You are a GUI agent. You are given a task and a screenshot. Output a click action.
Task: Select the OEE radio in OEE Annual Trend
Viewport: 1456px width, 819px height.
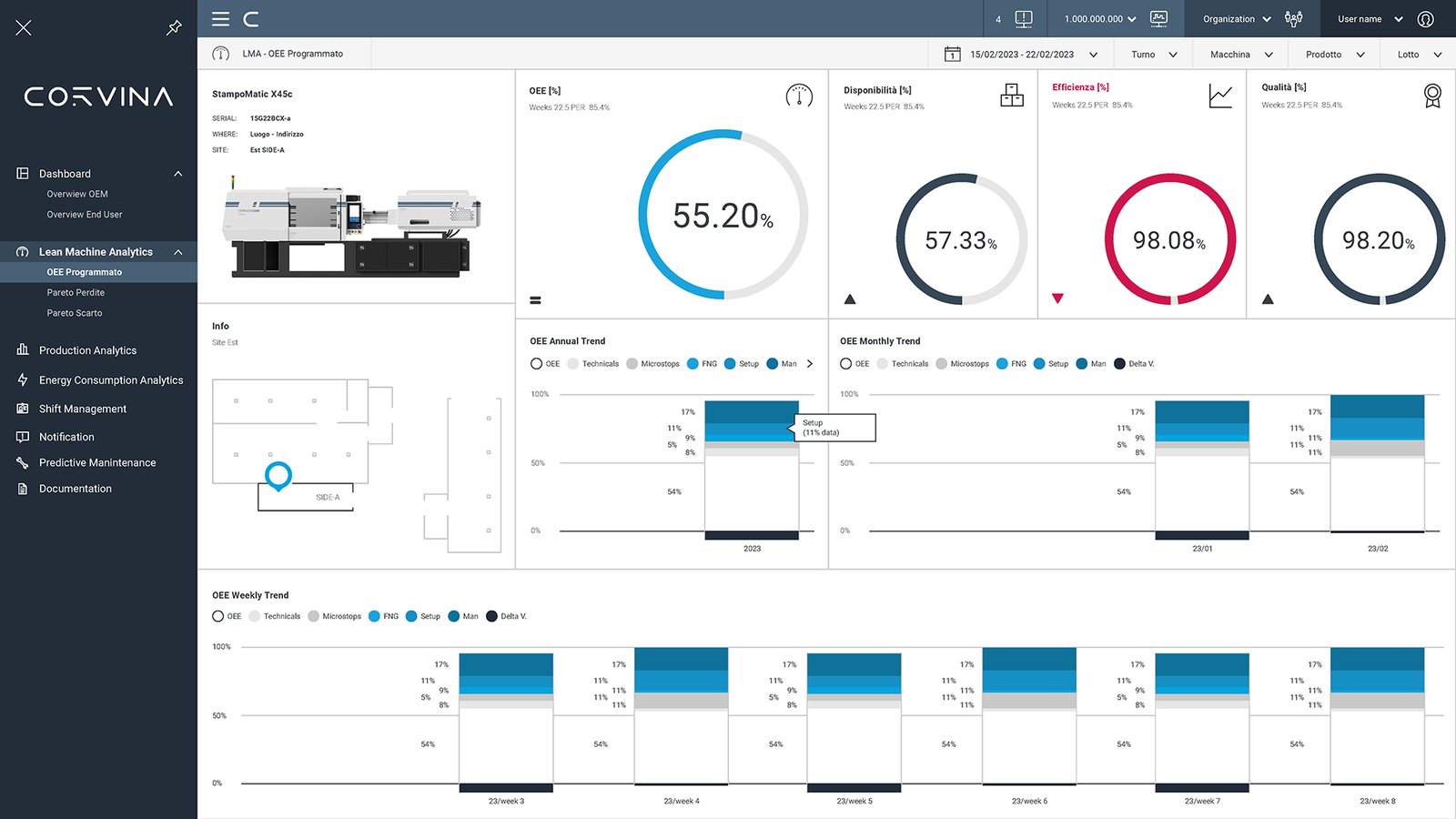tap(536, 363)
